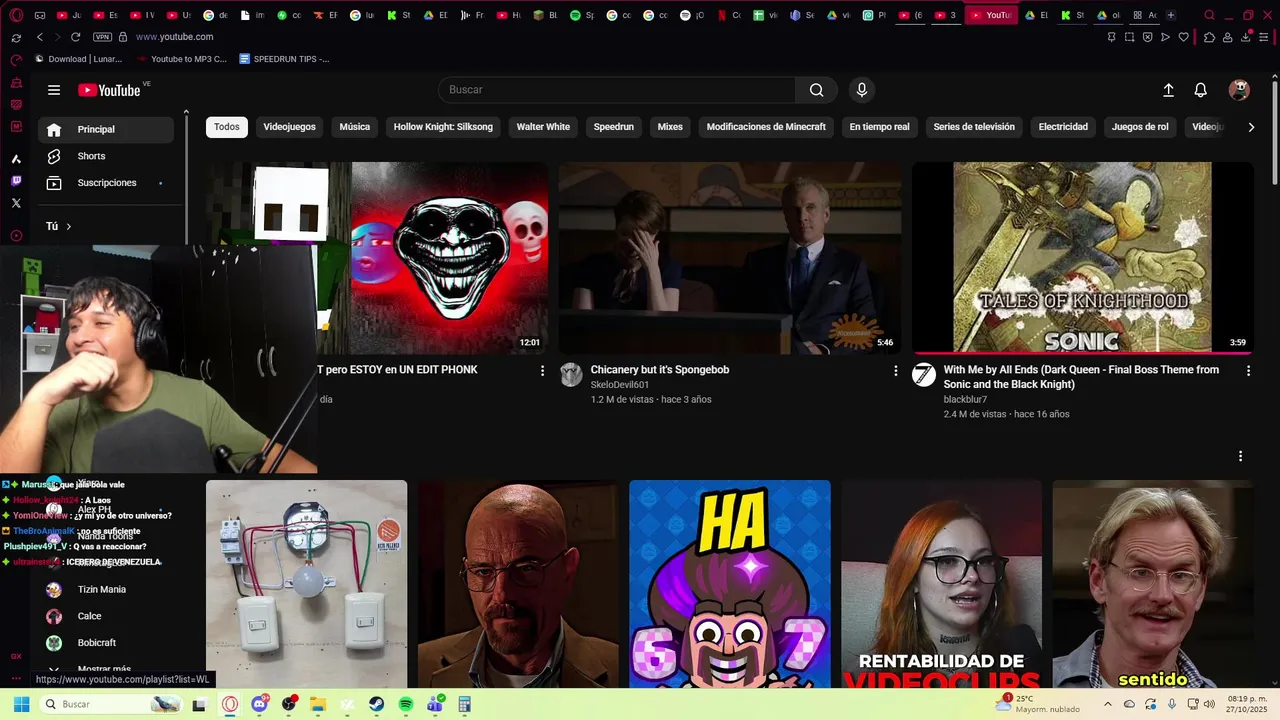1280x720 pixels.
Task: Click the YouTube logo
Action: point(109,90)
